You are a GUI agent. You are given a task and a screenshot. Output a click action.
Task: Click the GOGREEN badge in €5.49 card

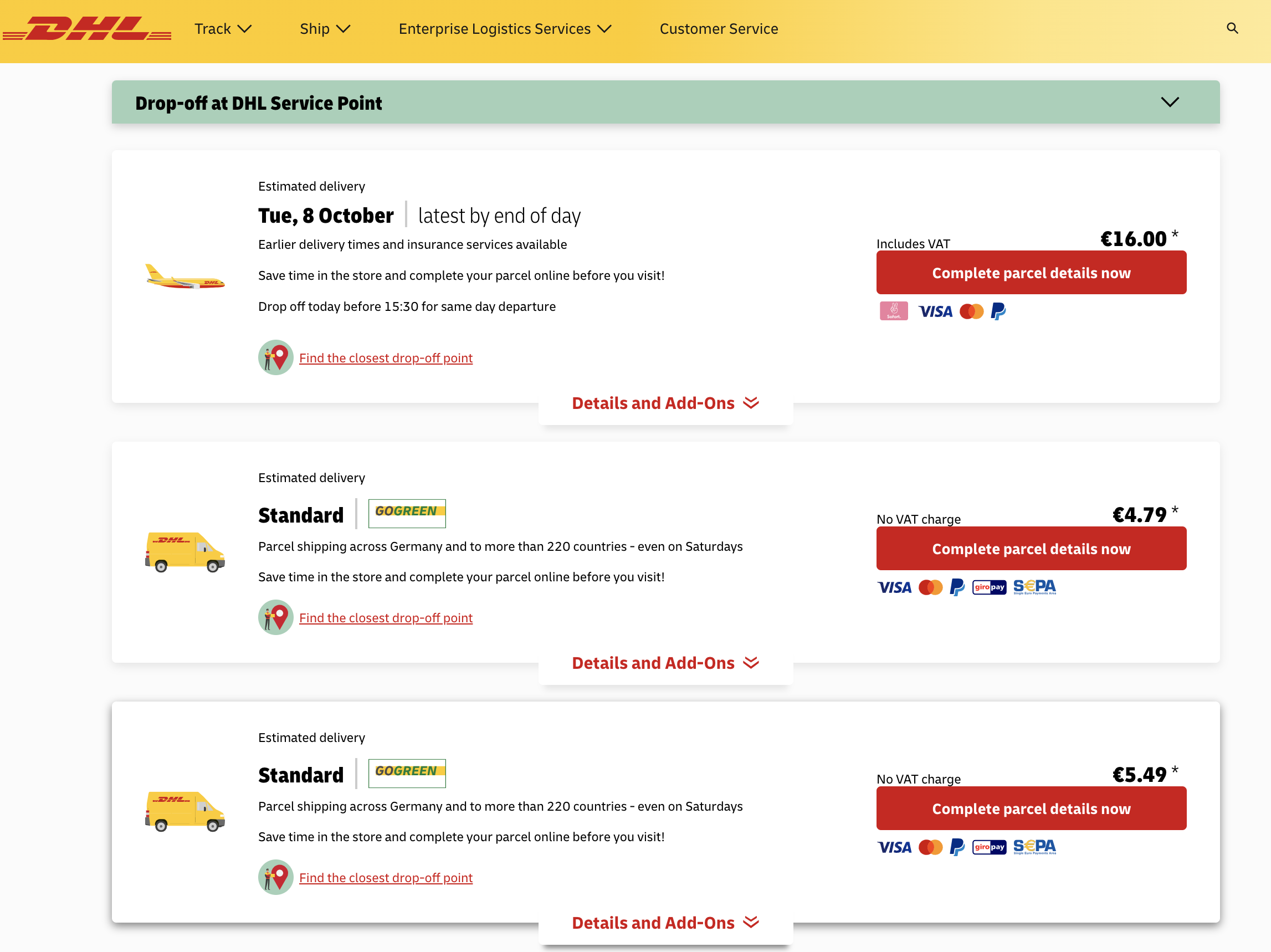pyautogui.click(x=407, y=773)
